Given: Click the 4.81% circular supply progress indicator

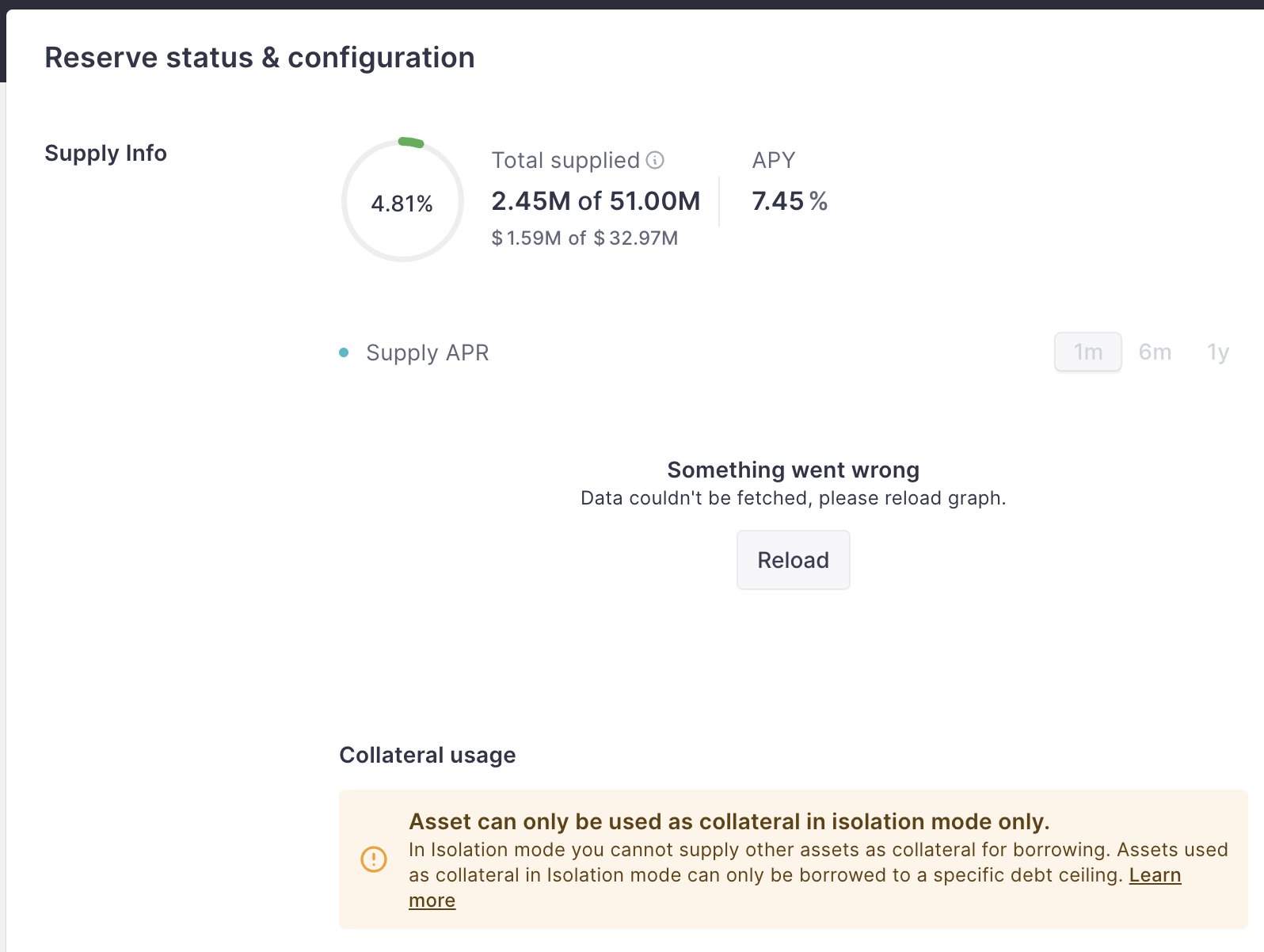Looking at the screenshot, I should pyautogui.click(x=402, y=201).
